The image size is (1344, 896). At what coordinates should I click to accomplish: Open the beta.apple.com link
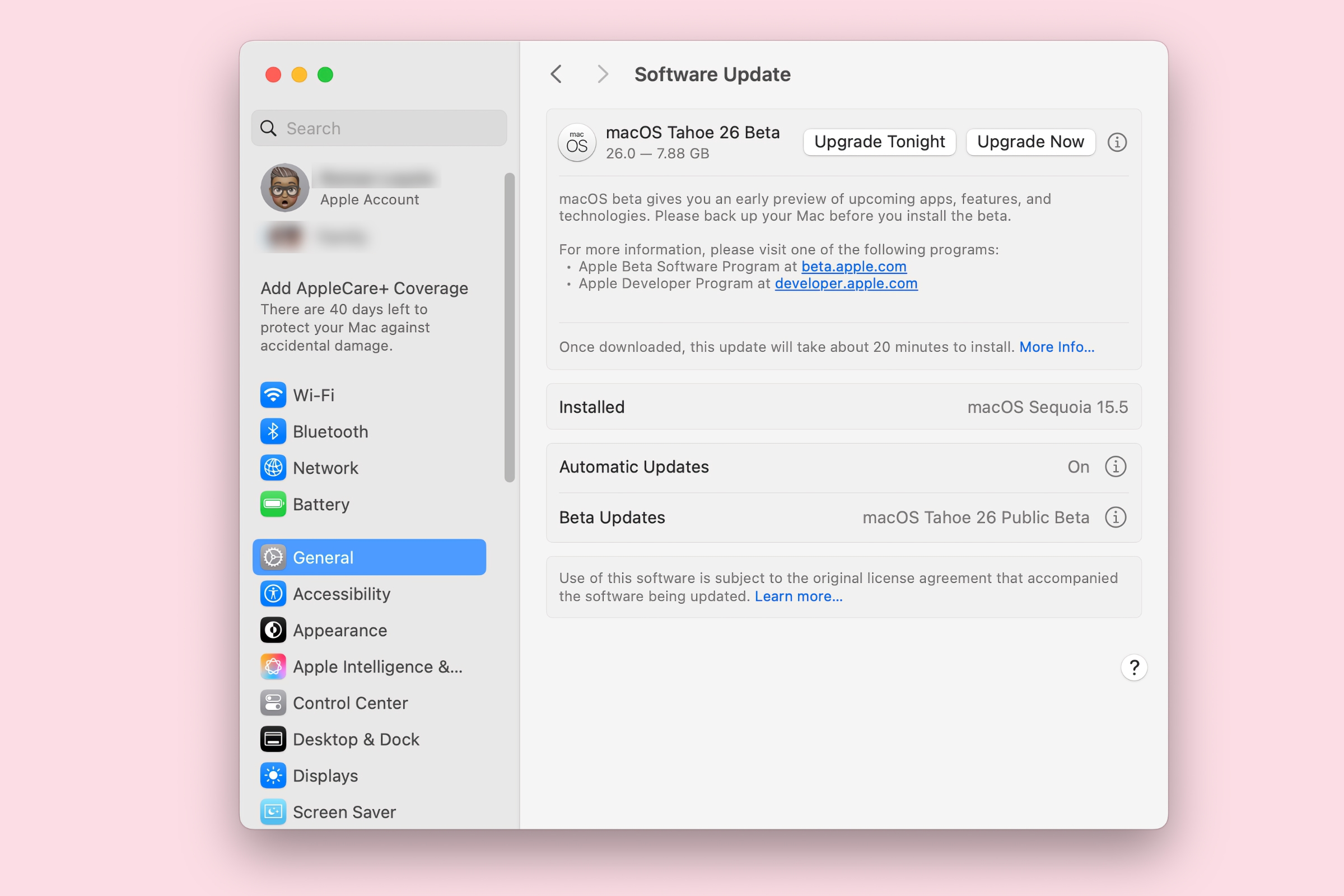853,267
